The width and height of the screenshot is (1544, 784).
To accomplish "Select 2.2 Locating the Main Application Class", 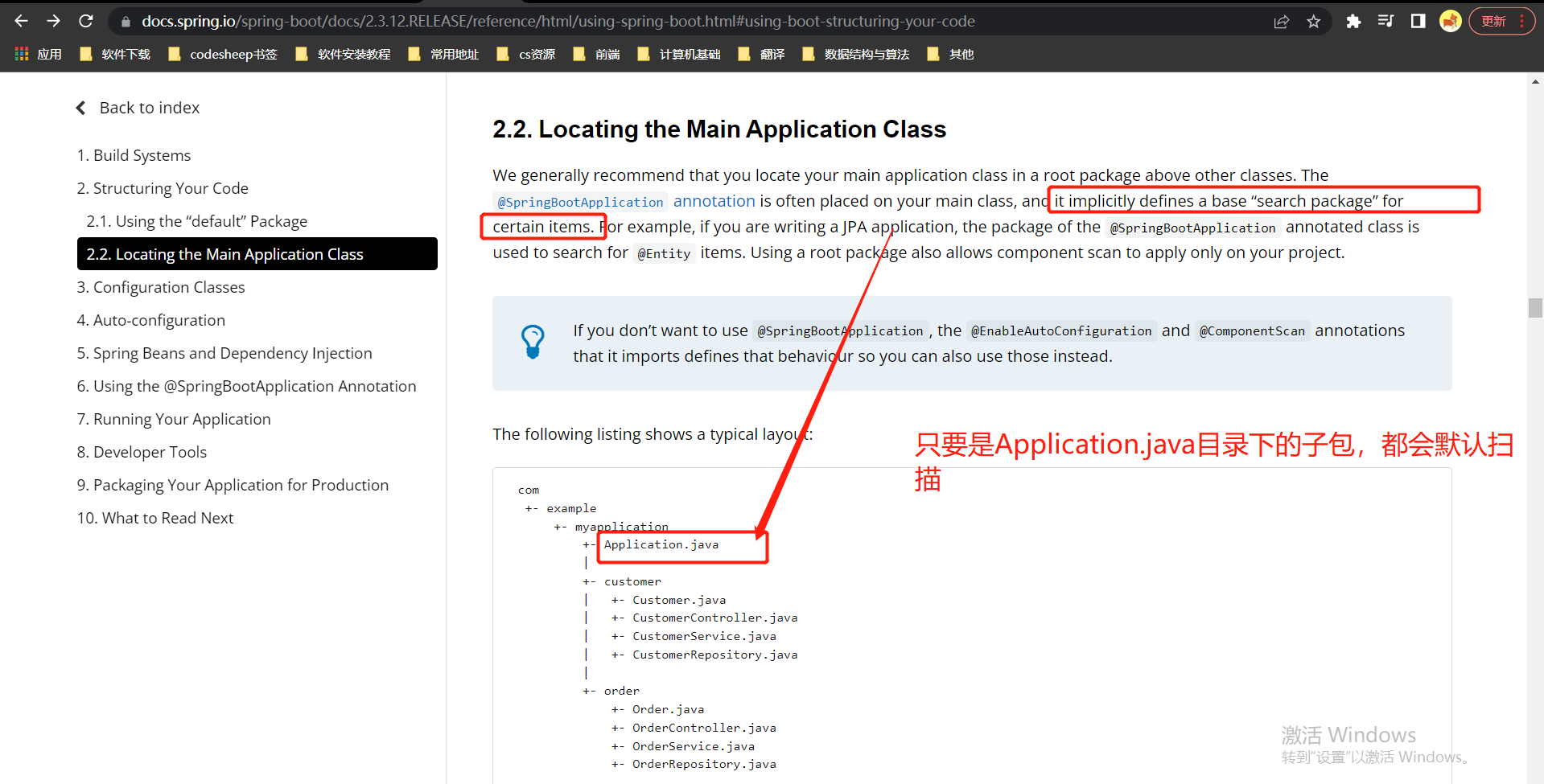I will tap(257, 254).
